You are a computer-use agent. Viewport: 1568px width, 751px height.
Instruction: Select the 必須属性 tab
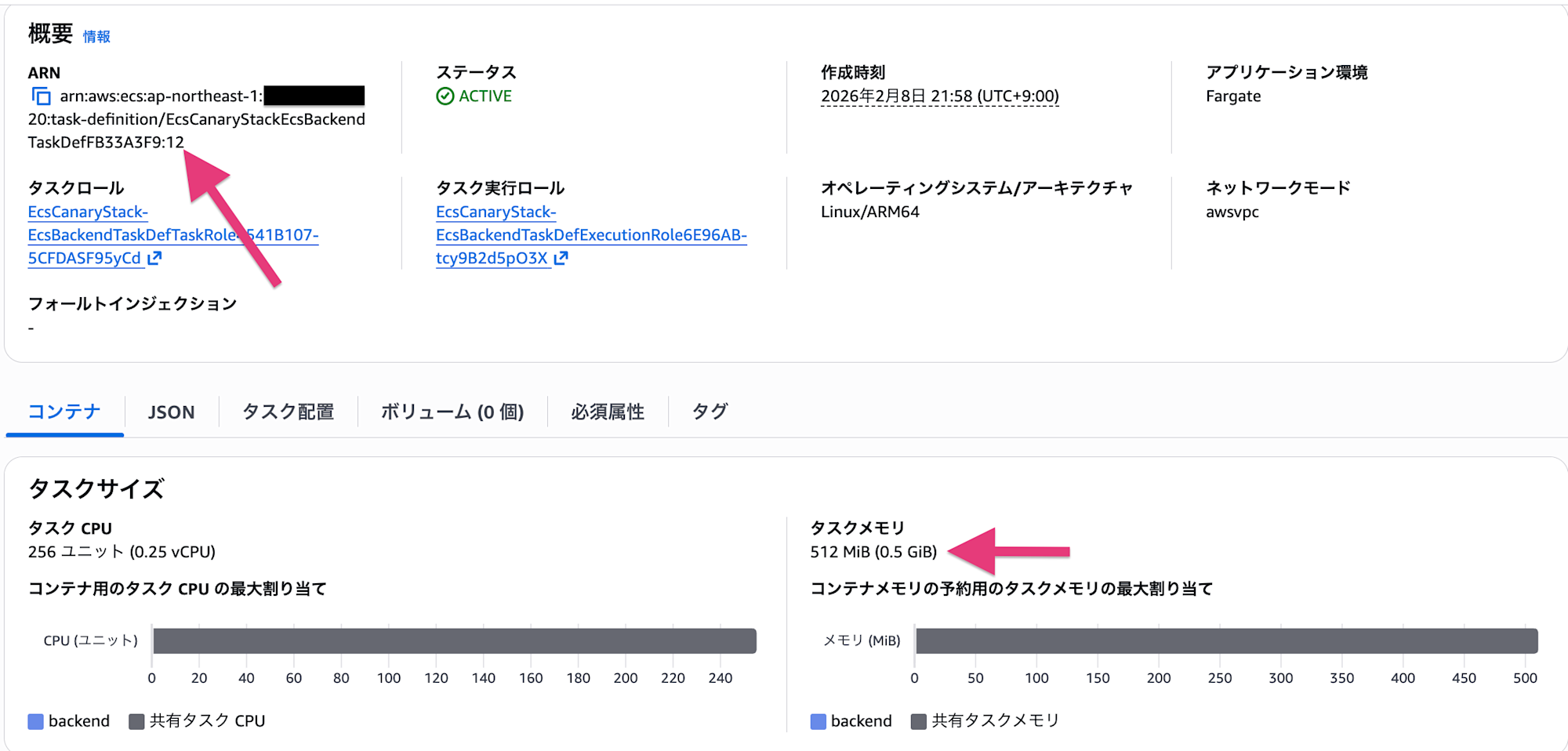tap(608, 411)
